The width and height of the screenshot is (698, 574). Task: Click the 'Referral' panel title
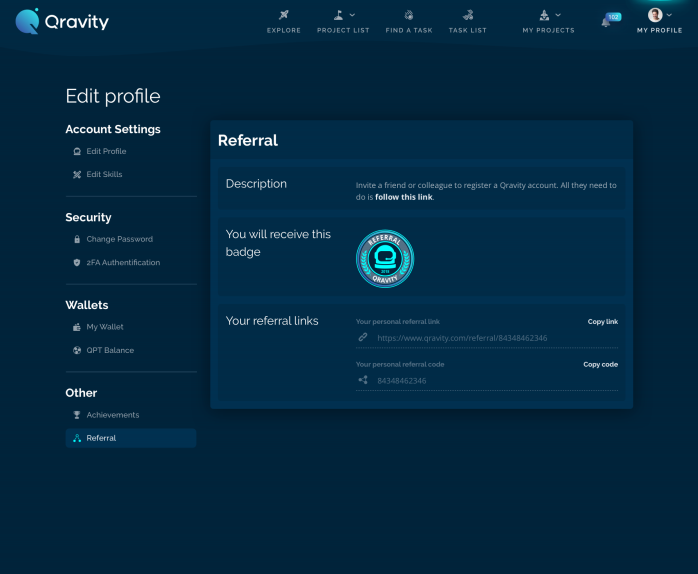(x=248, y=141)
